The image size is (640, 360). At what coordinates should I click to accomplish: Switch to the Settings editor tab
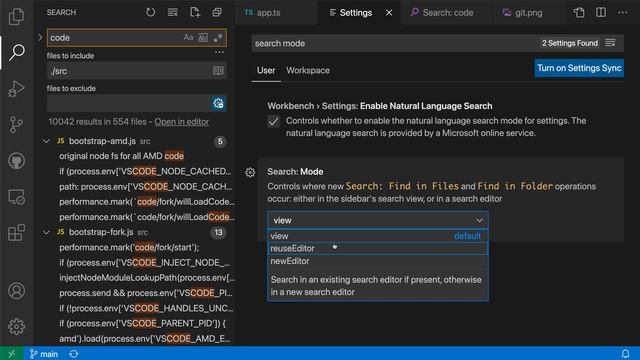pyautogui.click(x=356, y=13)
